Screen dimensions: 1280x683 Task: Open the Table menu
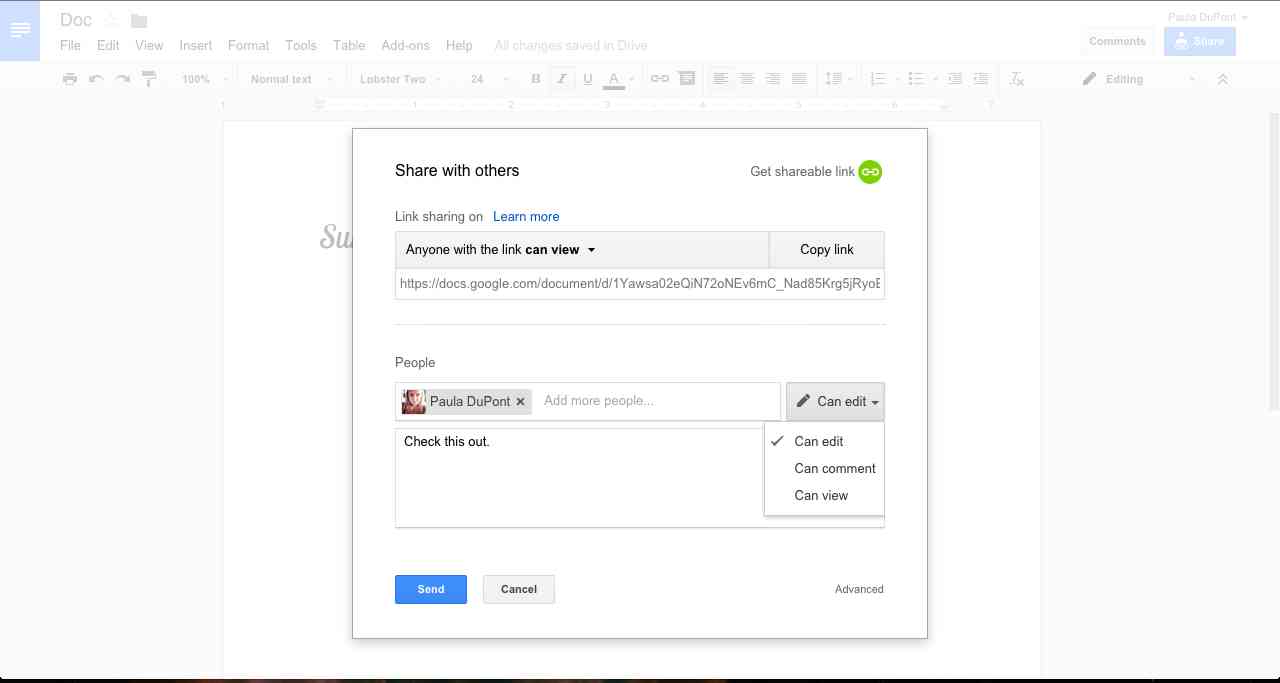[x=348, y=45]
